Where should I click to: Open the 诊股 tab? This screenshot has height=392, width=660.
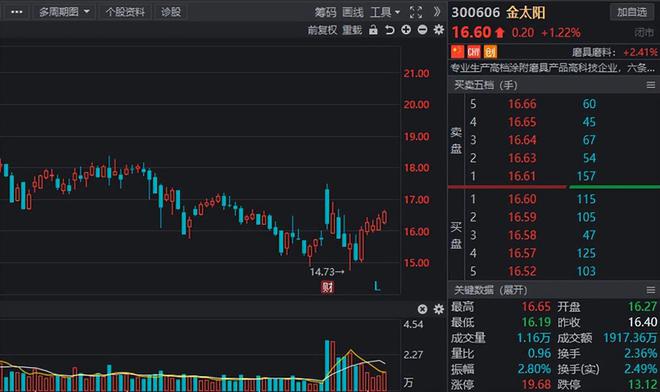171,12
